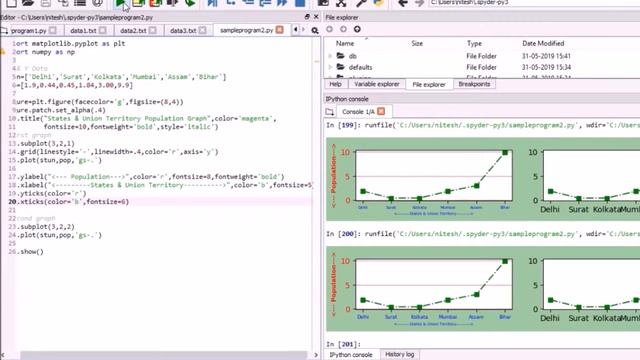
Task: Sort files by Date Modified column header
Action: click(x=543, y=43)
